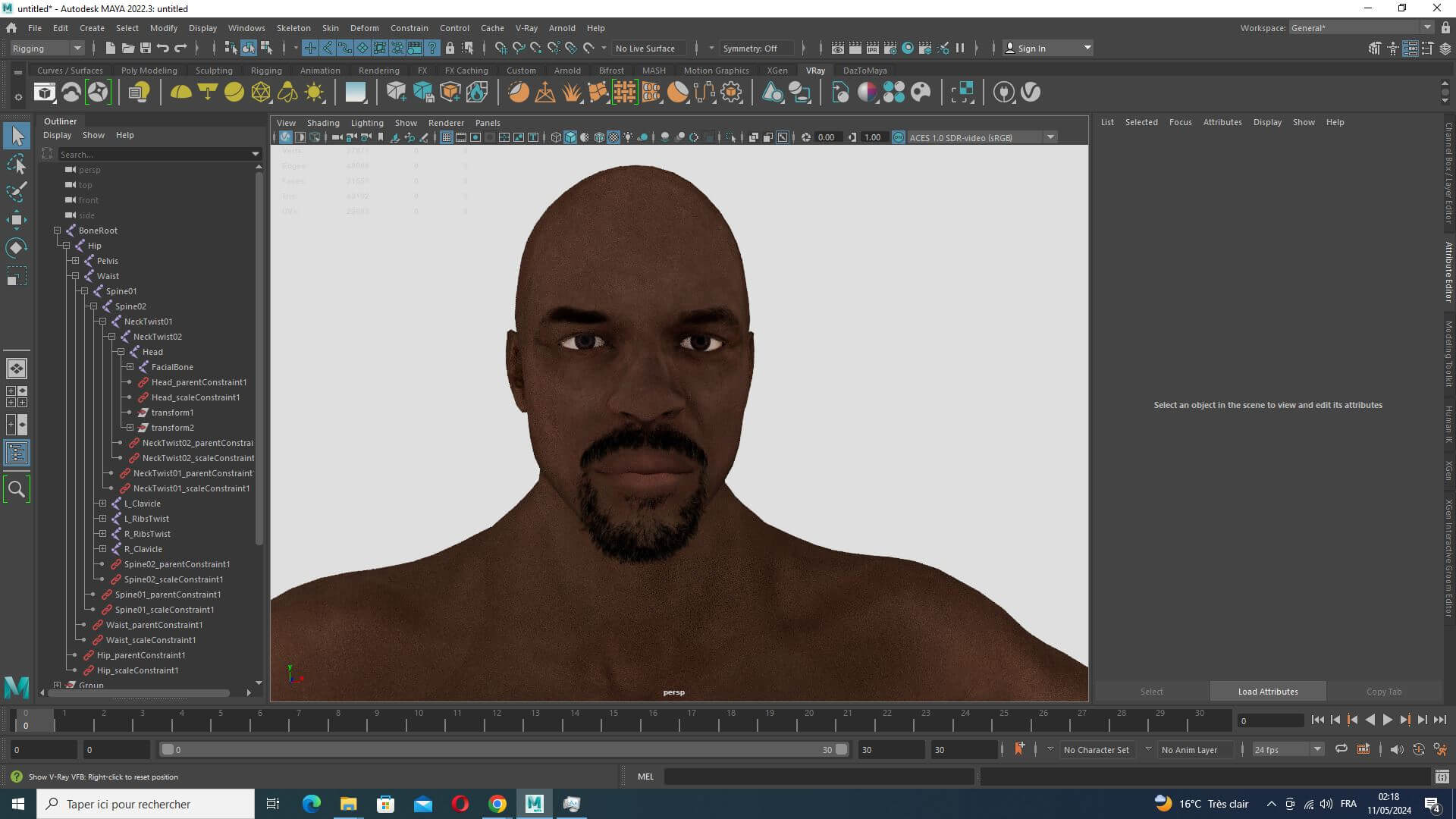This screenshot has width=1456, height=819.
Task: Select the Move tool in the toolbox
Action: coord(17,220)
